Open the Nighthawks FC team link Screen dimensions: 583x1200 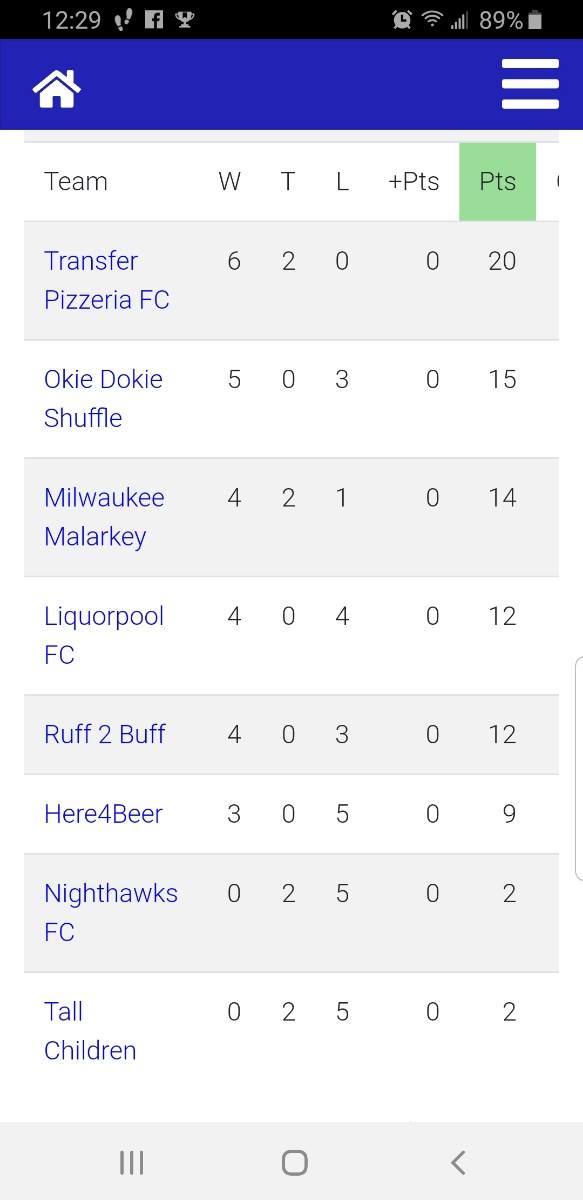[x=111, y=912]
